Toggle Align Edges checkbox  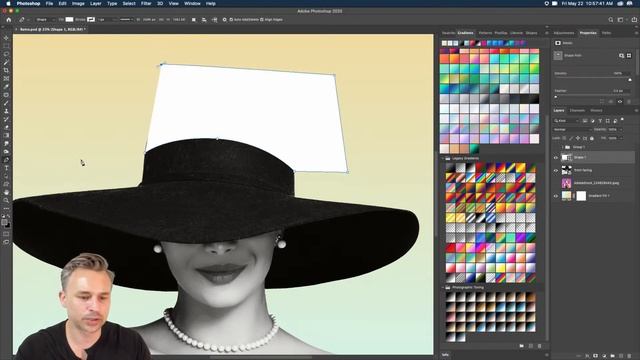[x=262, y=20]
